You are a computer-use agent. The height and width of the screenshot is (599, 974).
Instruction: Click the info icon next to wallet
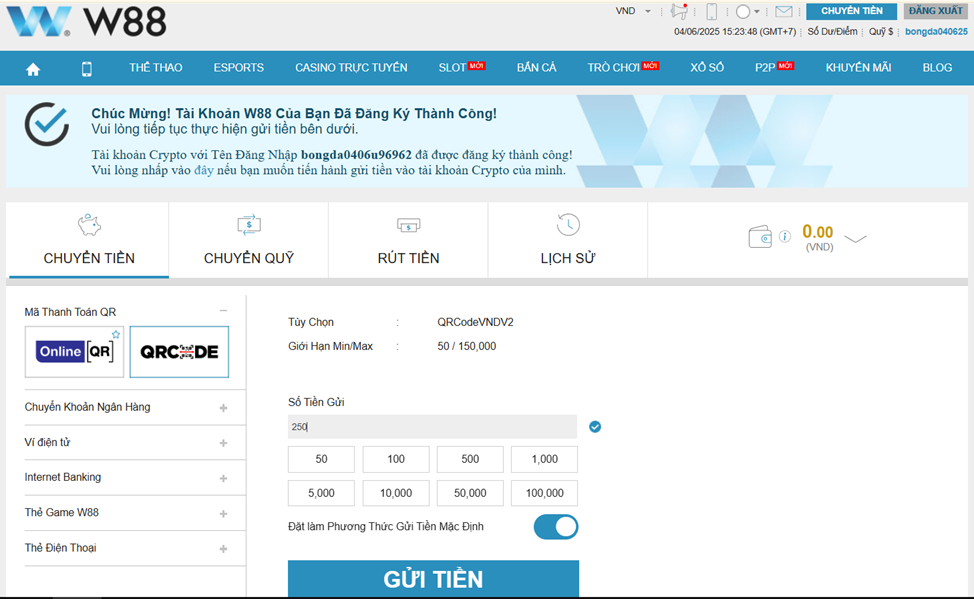pos(785,237)
